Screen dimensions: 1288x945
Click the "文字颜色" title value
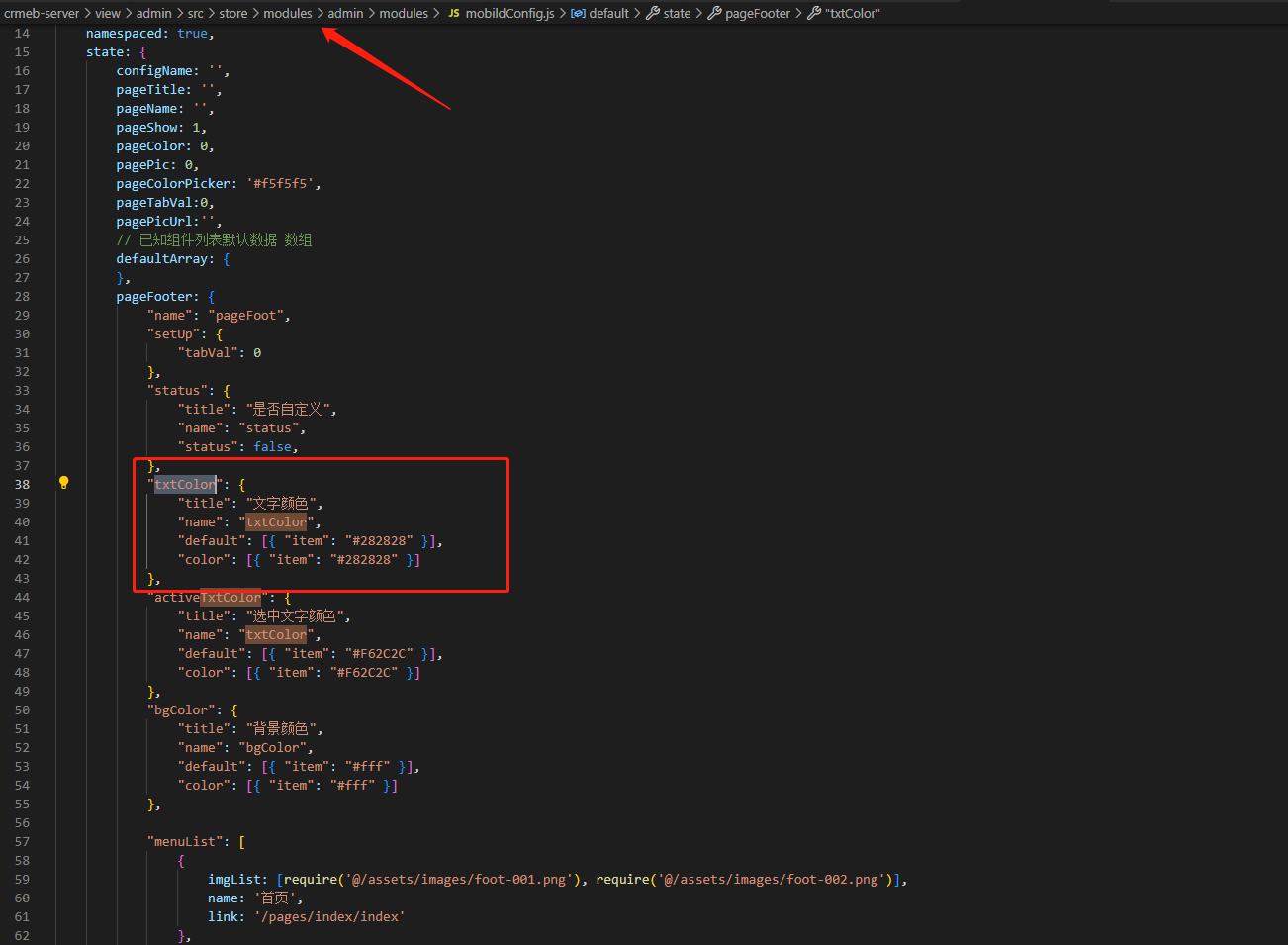[280, 503]
